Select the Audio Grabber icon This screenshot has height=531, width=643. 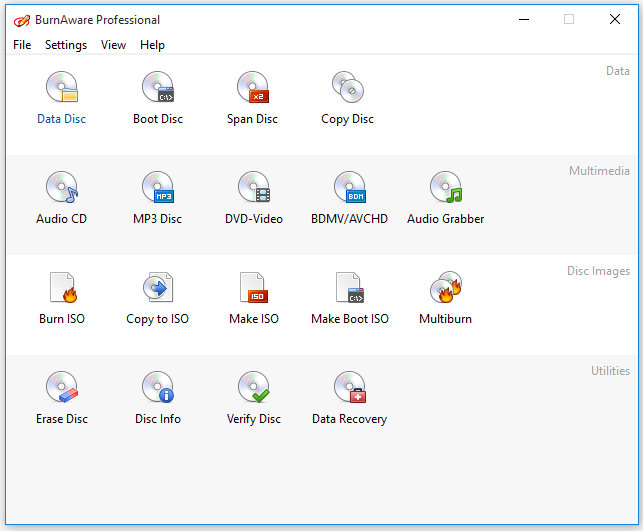coord(446,187)
